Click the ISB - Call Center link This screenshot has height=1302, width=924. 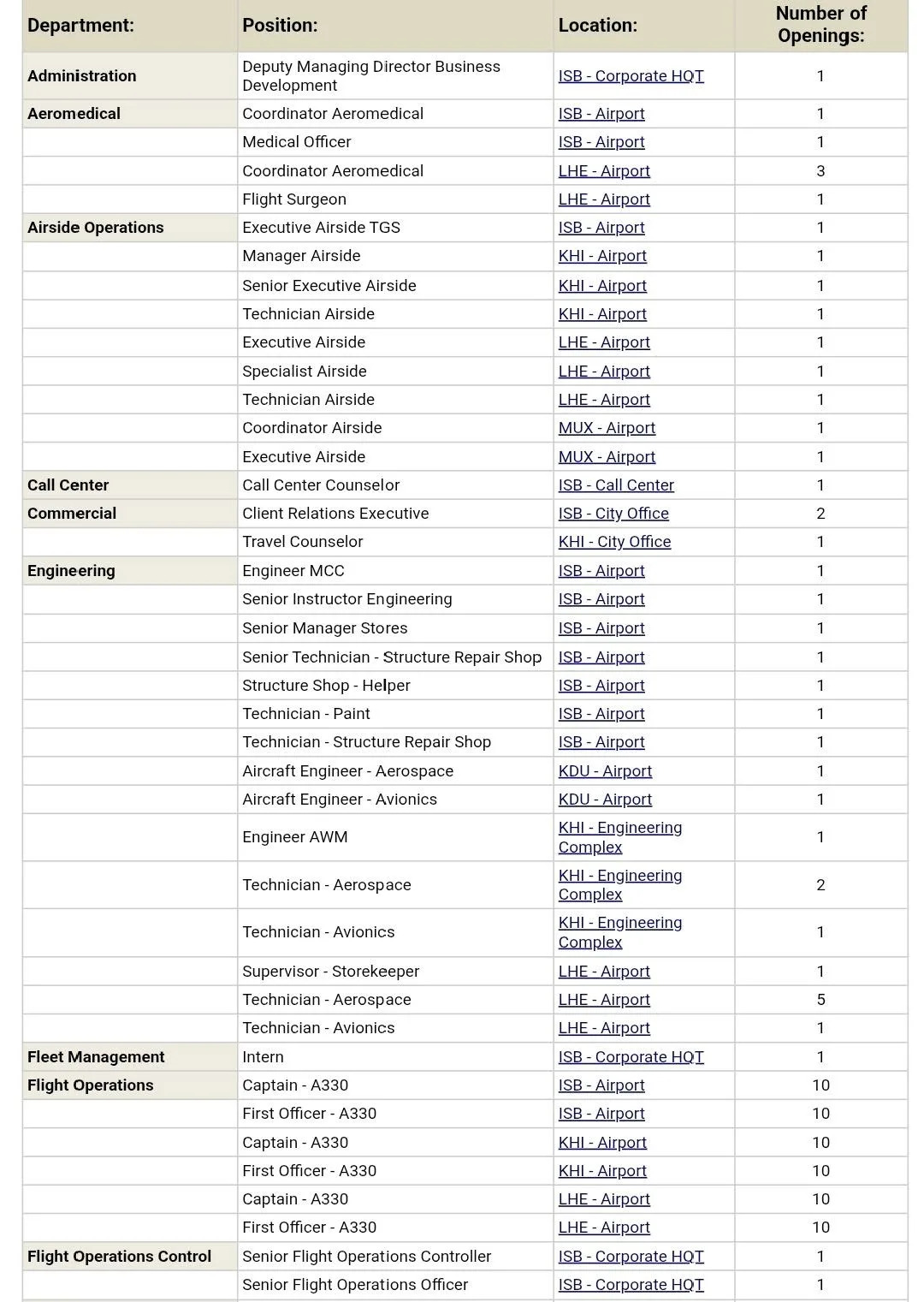pyautogui.click(x=616, y=485)
